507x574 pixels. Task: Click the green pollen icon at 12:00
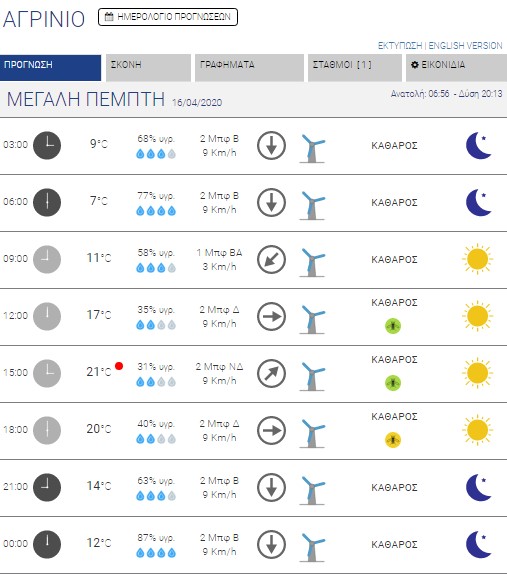[393, 326]
